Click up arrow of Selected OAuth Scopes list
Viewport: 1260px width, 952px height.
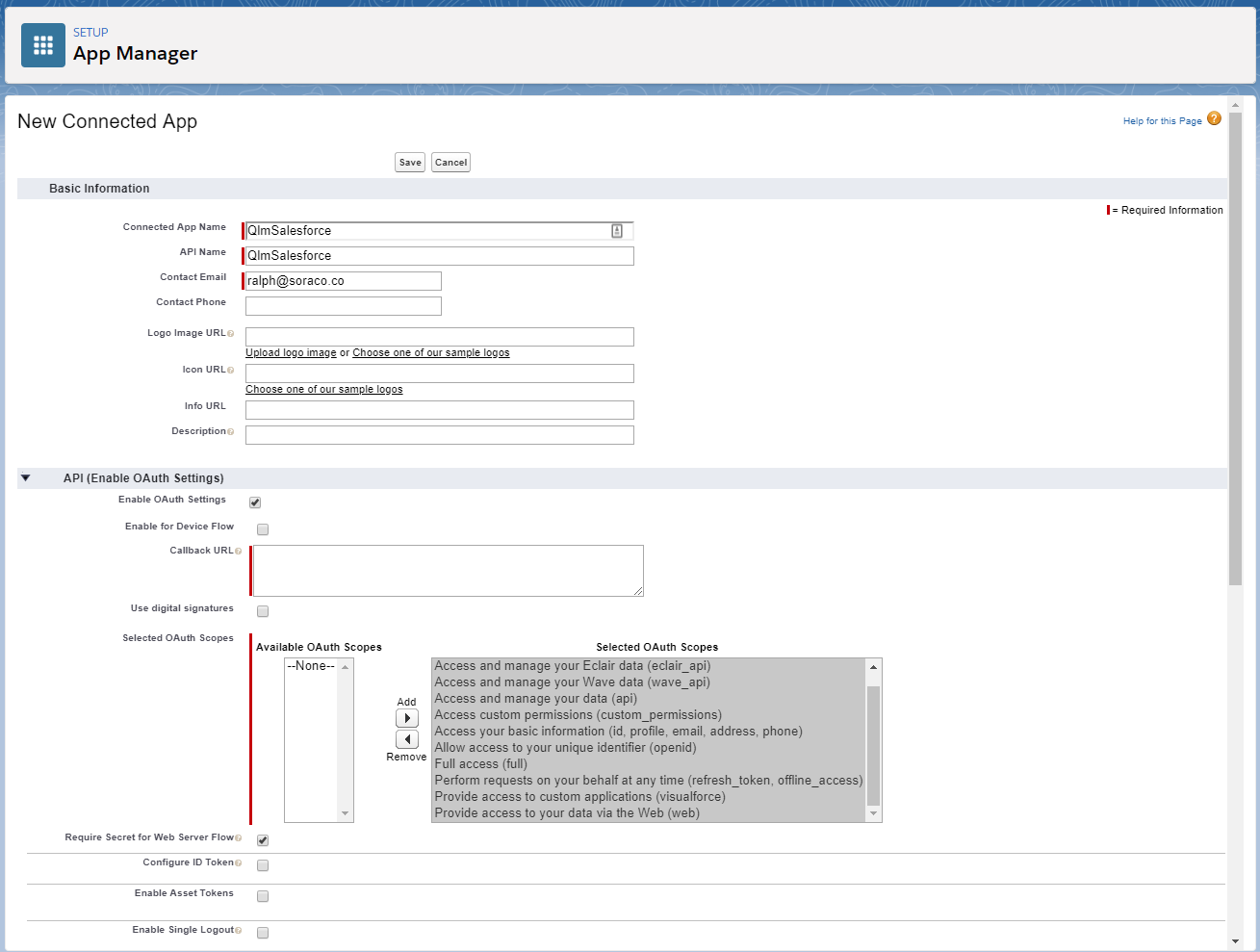coord(874,667)
